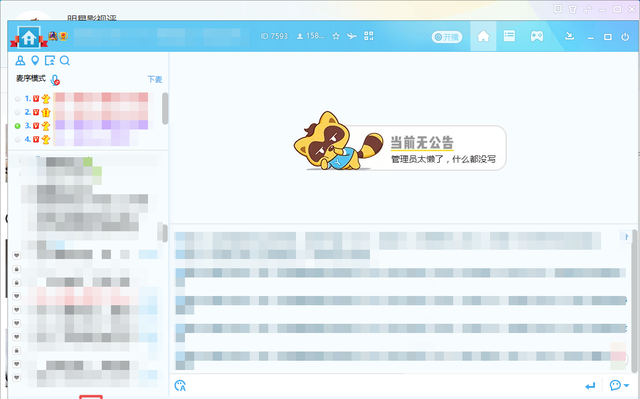The image size is (640, 399).
Task: Click the yellow shirt icon on queue entry 2
Action: [x=46, y=112]
